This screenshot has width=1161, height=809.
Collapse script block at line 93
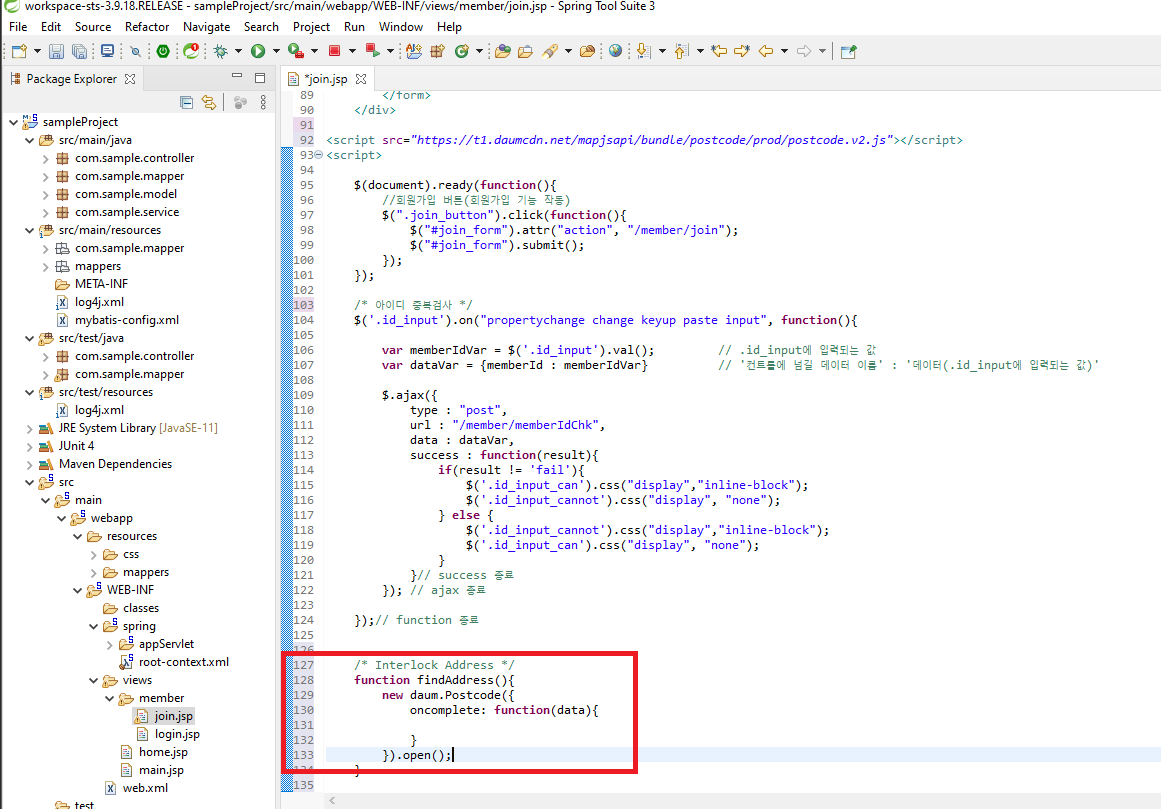tap(318, 155)
